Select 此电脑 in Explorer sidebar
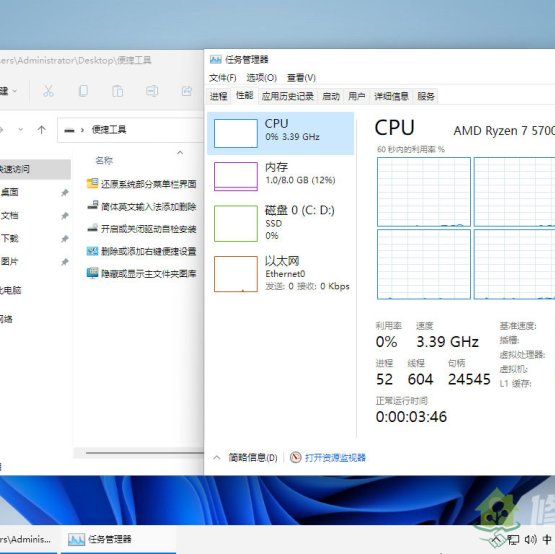This screenshot has height=554, width=555. click(11, 290)
